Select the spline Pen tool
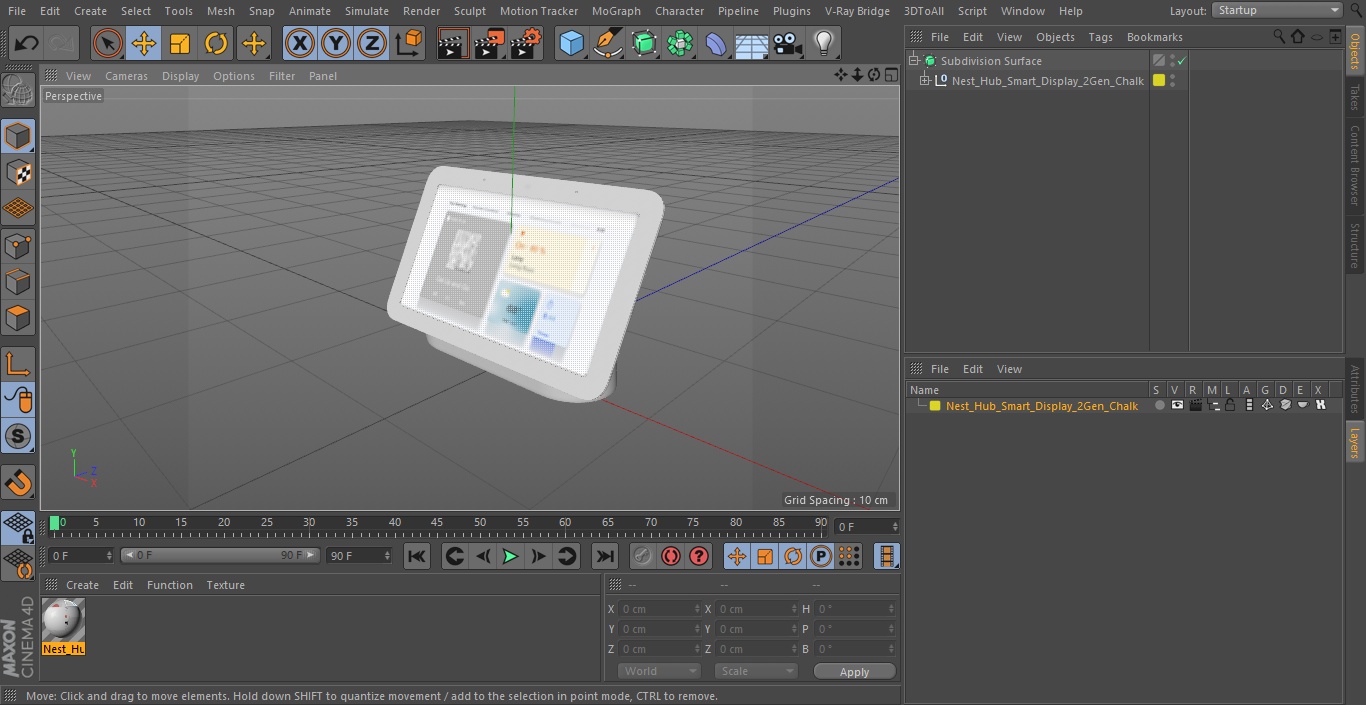Screen dimensions: 1366x705 (608, 44)
